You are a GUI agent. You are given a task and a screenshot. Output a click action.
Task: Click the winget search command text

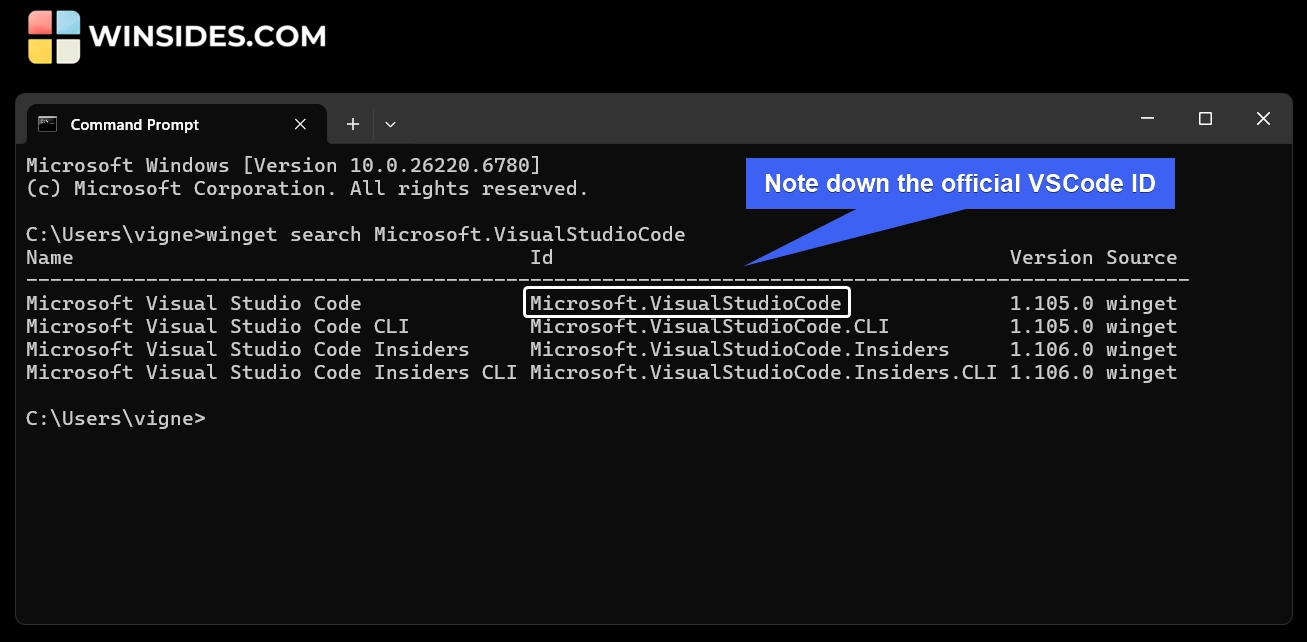click(447, 234)
